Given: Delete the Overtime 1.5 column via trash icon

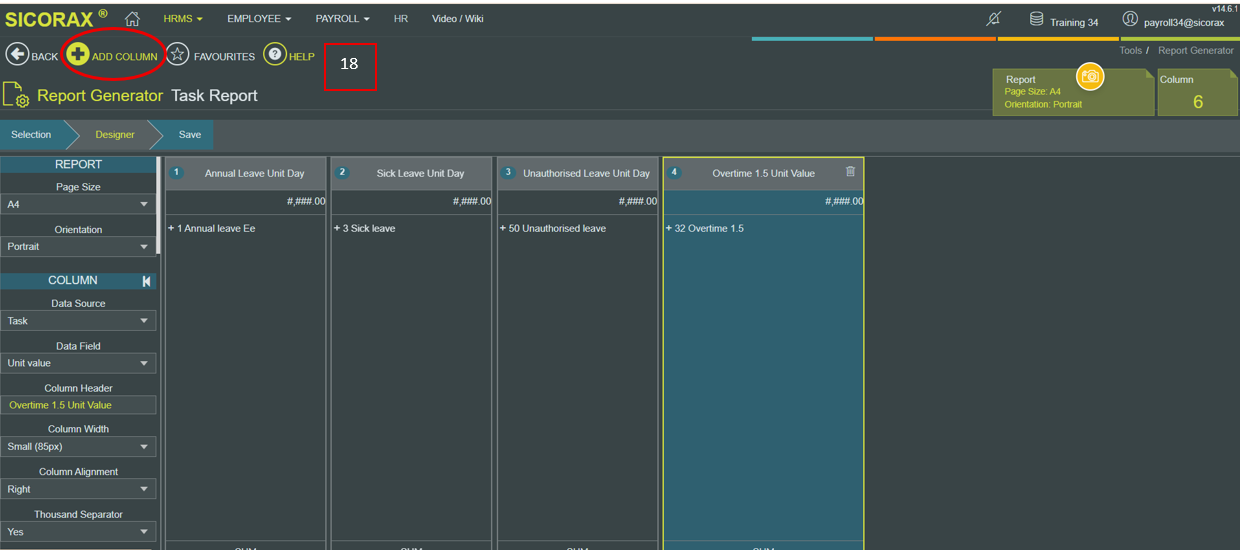Looking at the screenshot, I should point(851,172).
